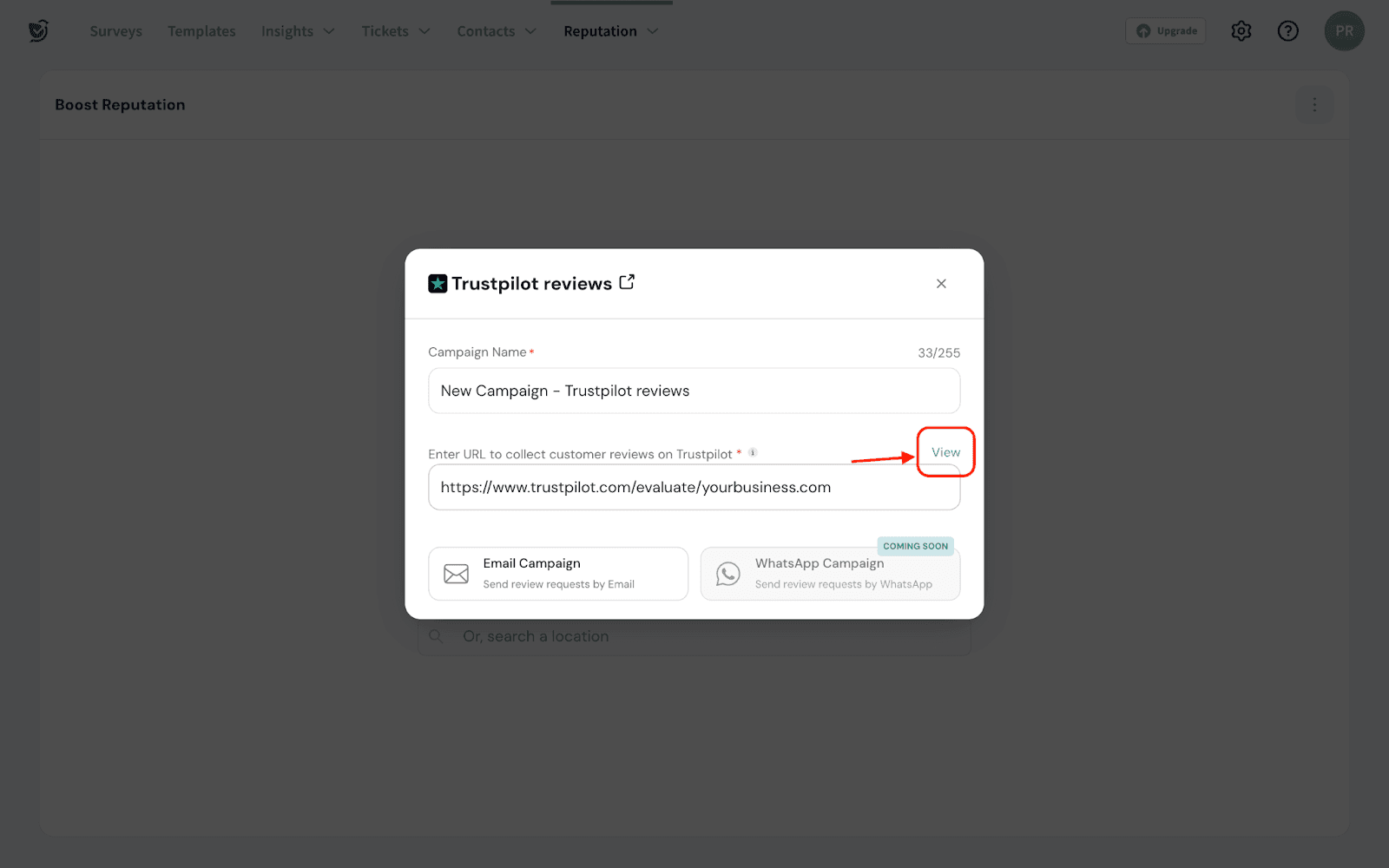Close the Trustpilot reviews dialog

click(941, 284)
